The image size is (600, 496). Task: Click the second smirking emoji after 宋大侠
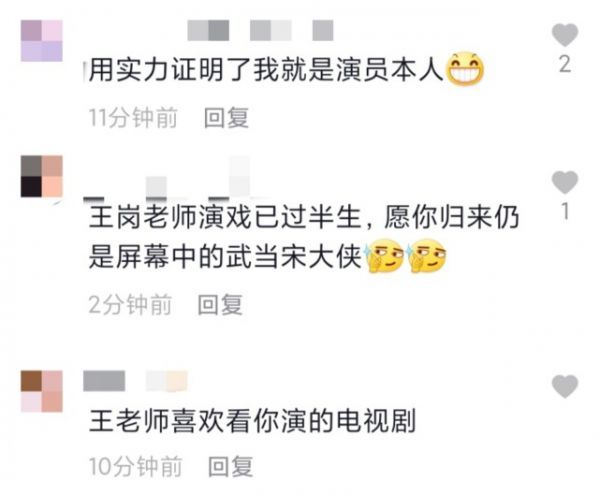[x=427, y=256]
